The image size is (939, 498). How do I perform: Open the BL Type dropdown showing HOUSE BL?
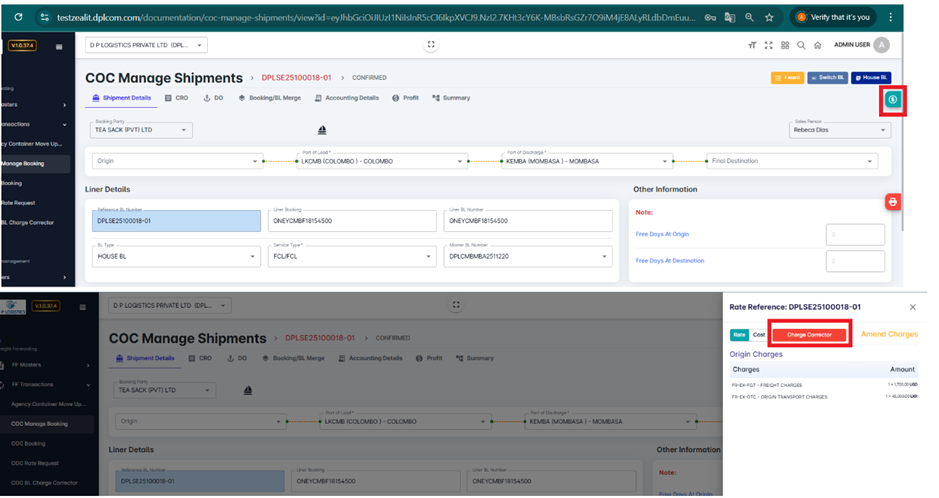pos(176,257)
